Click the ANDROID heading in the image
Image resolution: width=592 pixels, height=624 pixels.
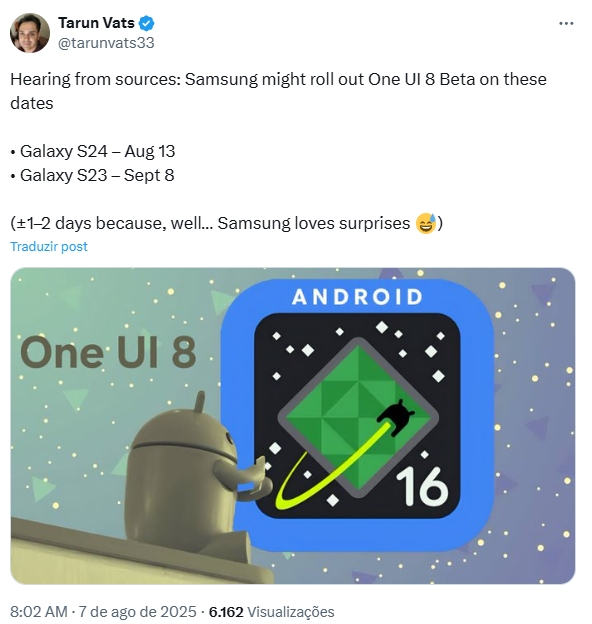click(x=357, y=297)
